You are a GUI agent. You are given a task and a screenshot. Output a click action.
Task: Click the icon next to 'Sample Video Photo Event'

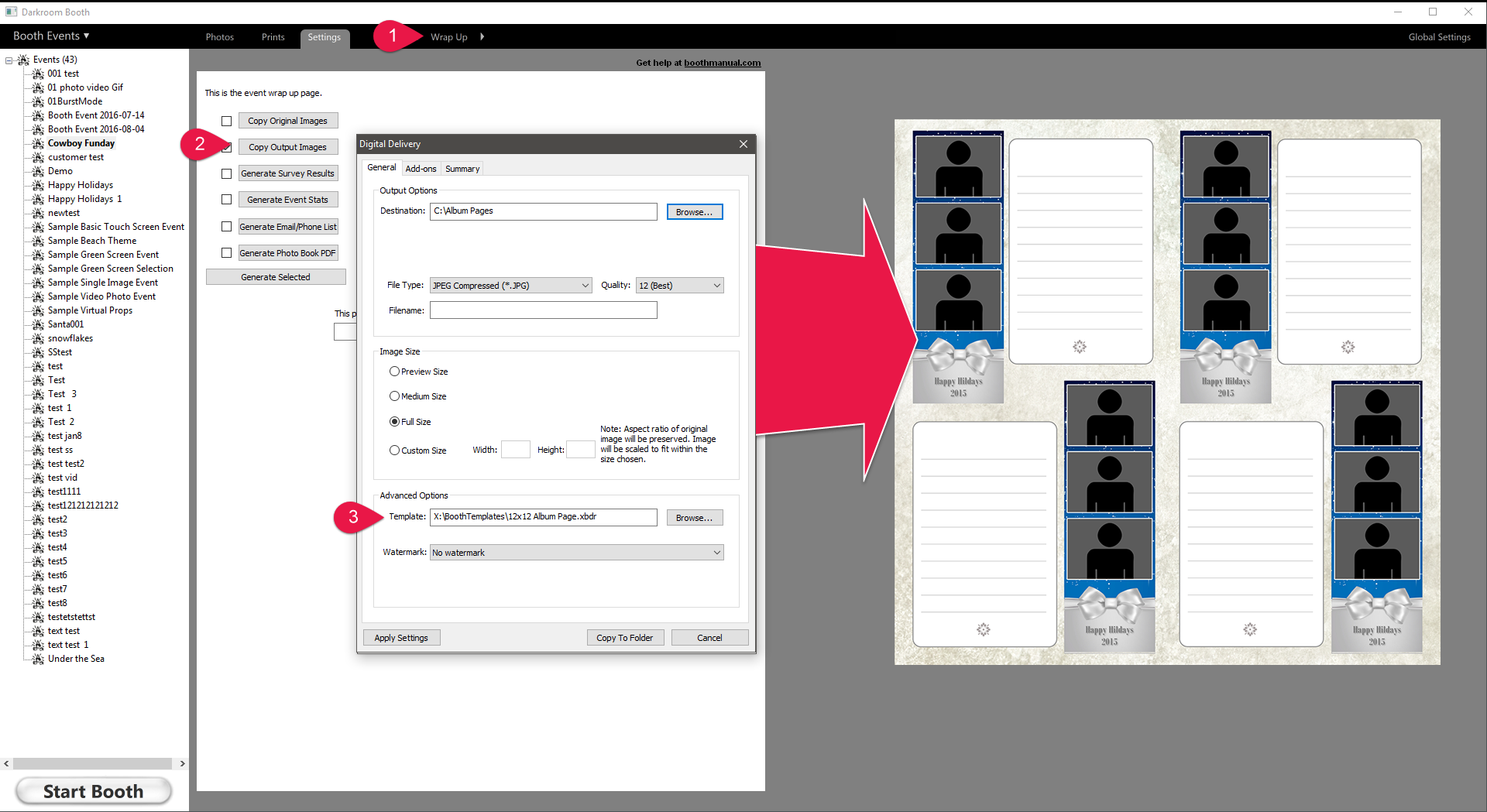tap(38, 296)
